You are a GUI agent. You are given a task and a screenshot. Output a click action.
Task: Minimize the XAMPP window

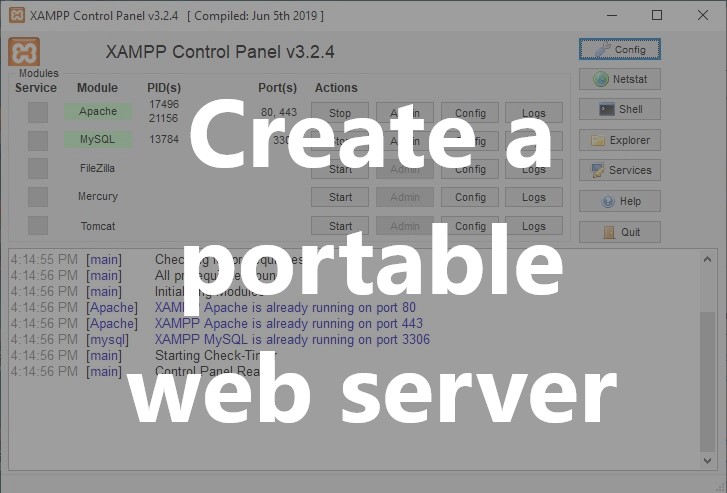(x=612, y=15)
